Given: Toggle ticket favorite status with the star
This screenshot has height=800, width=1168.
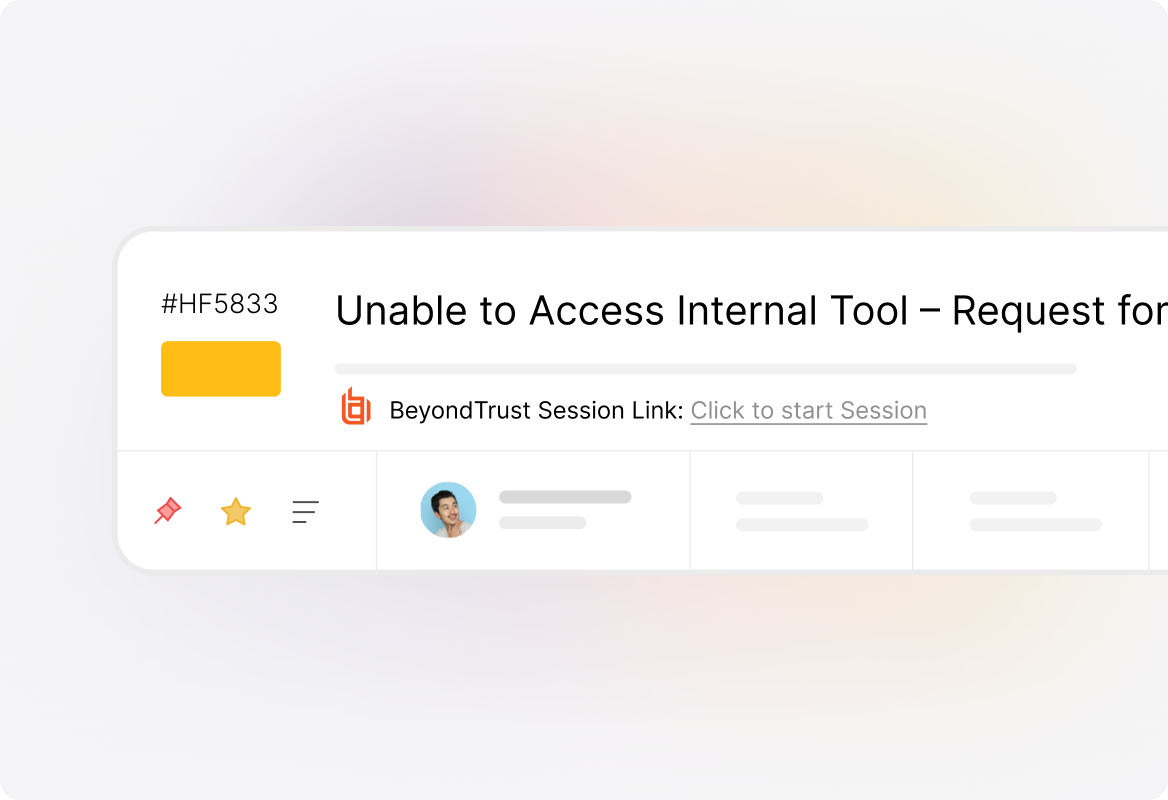Looking at the screenshot, I should coord(236,511).
